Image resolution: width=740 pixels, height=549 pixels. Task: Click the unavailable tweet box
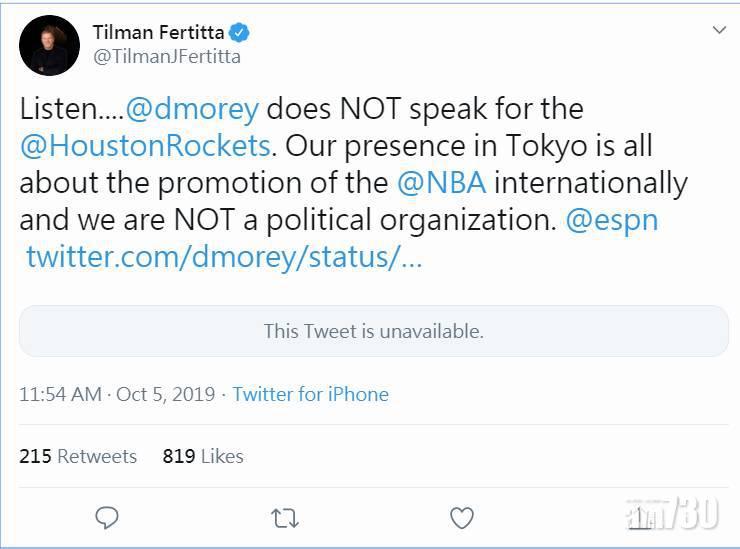tap(373, 331)
